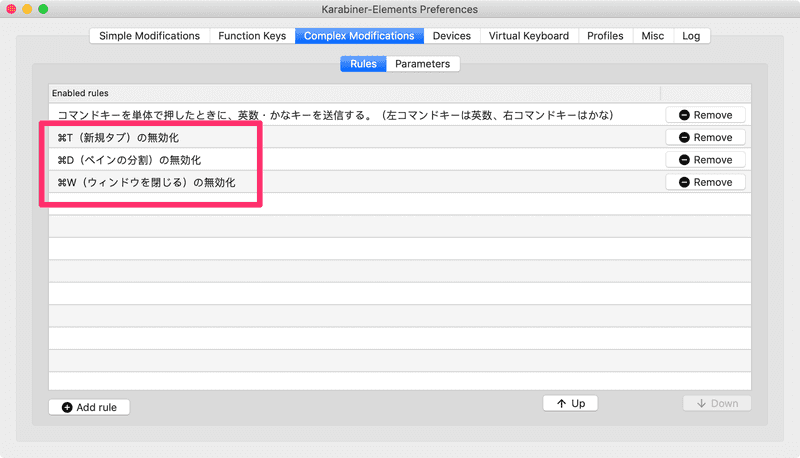Switch to the Parameters sub-tab
The image size is (800, 458).
[422, 64]
